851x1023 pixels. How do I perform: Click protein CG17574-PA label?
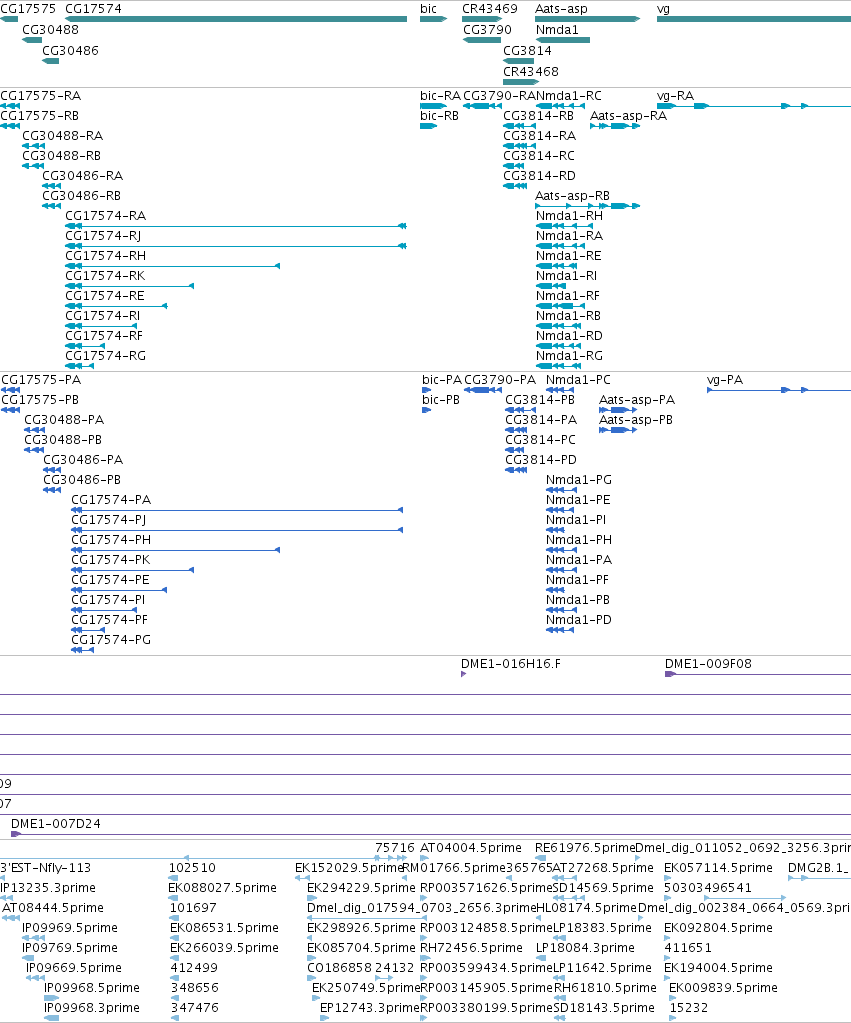tap(111, 500)
